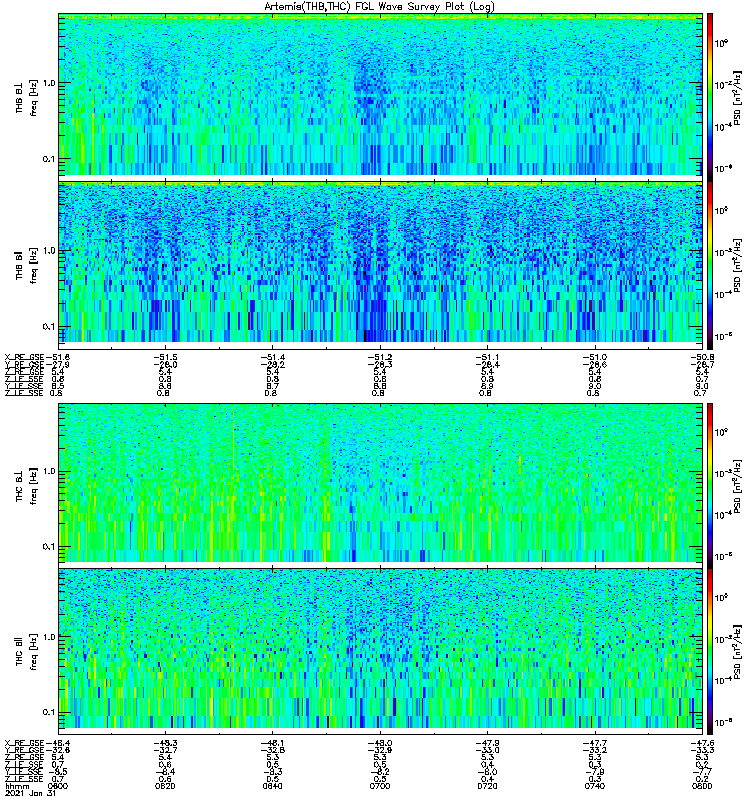Click the 1.0 frequency tick of the THB B⊥ panel
Viewport: 750px width, 800px height.
(49, 83)
